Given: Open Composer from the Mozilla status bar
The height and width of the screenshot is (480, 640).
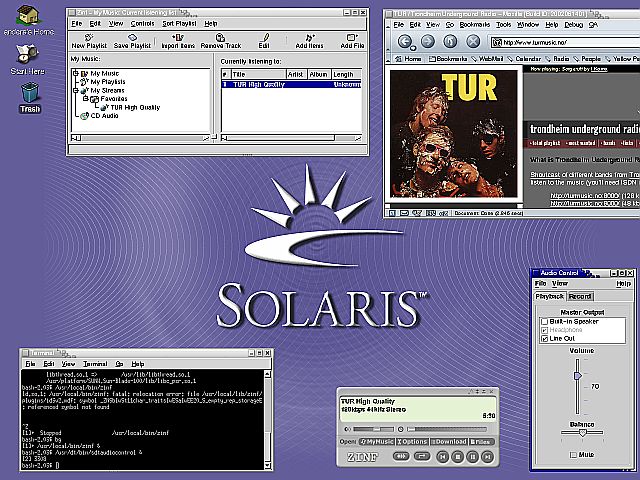Looking at the screenshot, I should tap(417, 213).
